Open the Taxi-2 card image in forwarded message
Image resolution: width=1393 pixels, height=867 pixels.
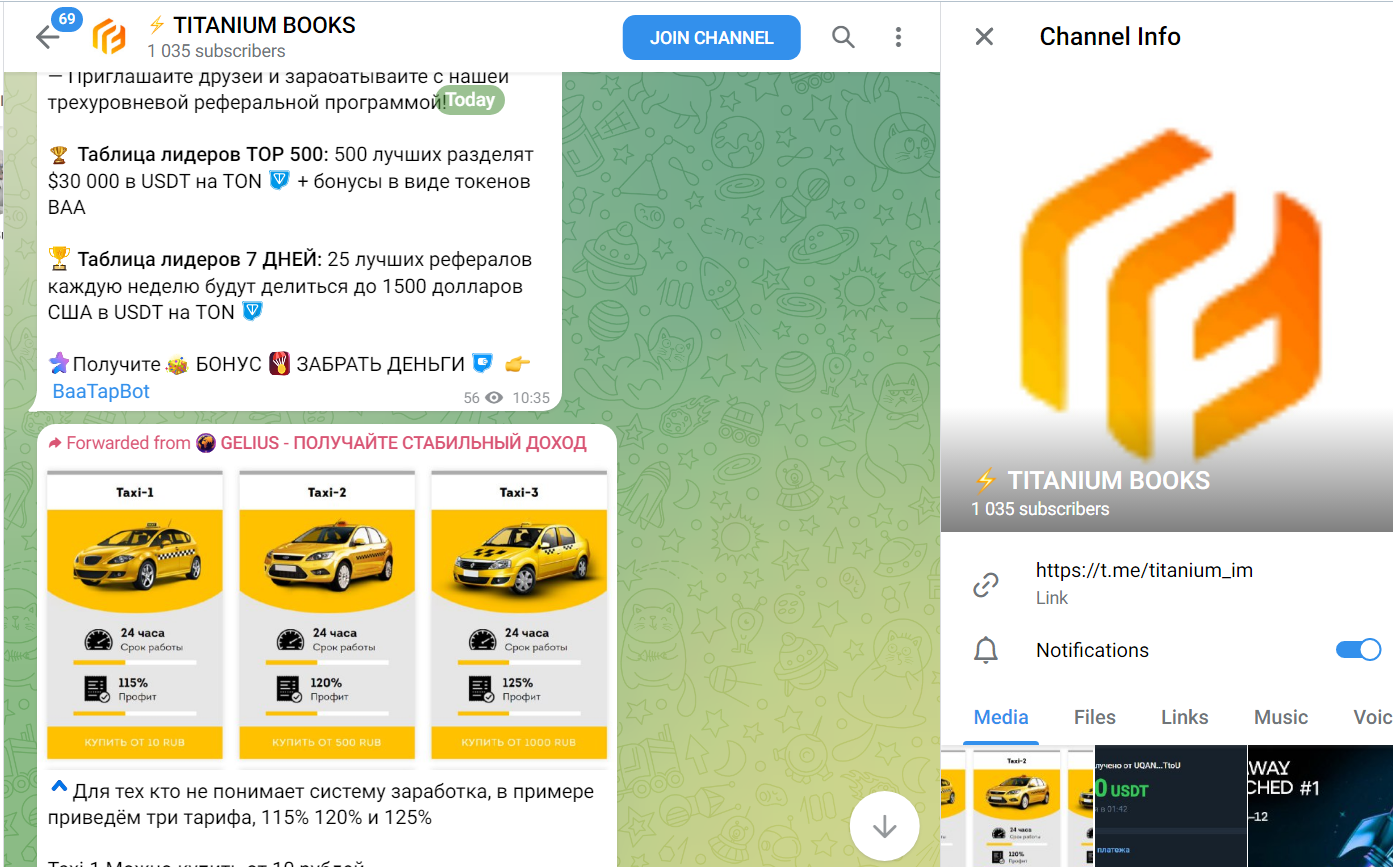pos(327,614)
